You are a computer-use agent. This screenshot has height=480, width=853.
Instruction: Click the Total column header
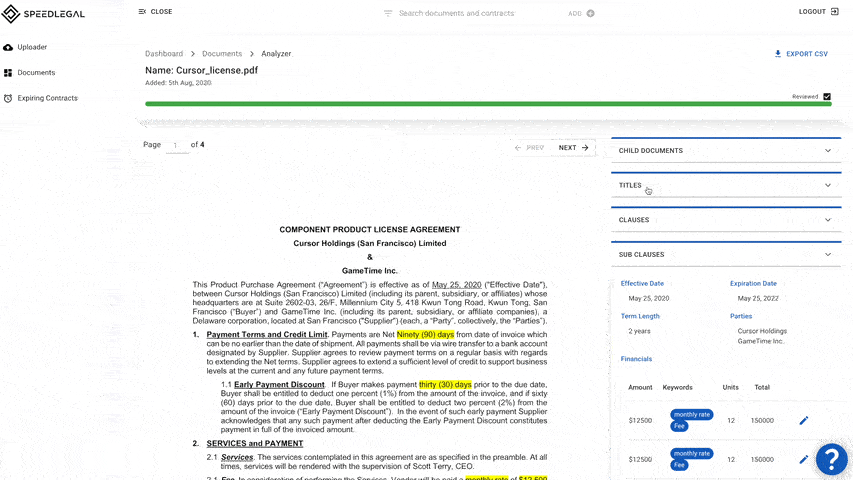(762, 387)
